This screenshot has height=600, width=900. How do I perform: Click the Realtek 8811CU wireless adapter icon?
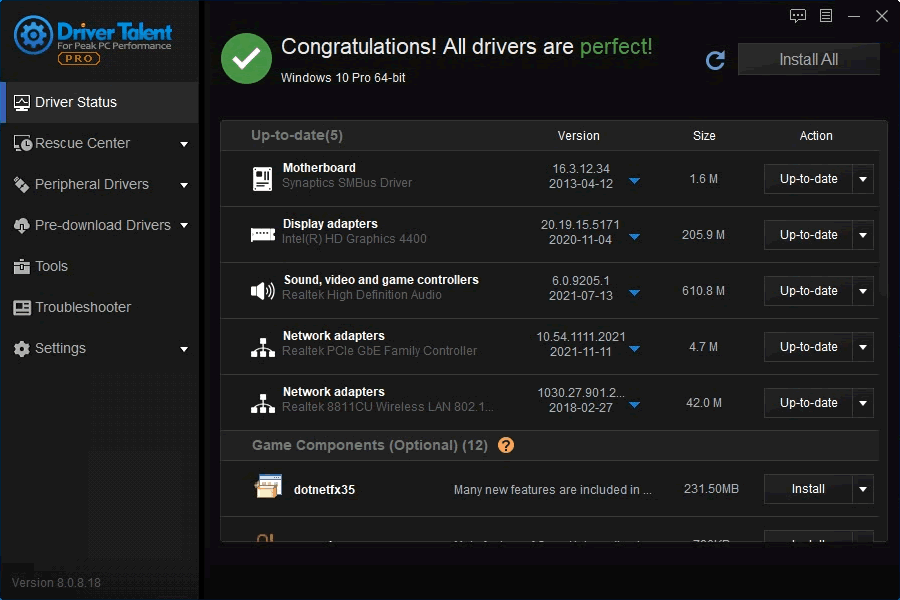pyautogui.click(x=263, y=403)
